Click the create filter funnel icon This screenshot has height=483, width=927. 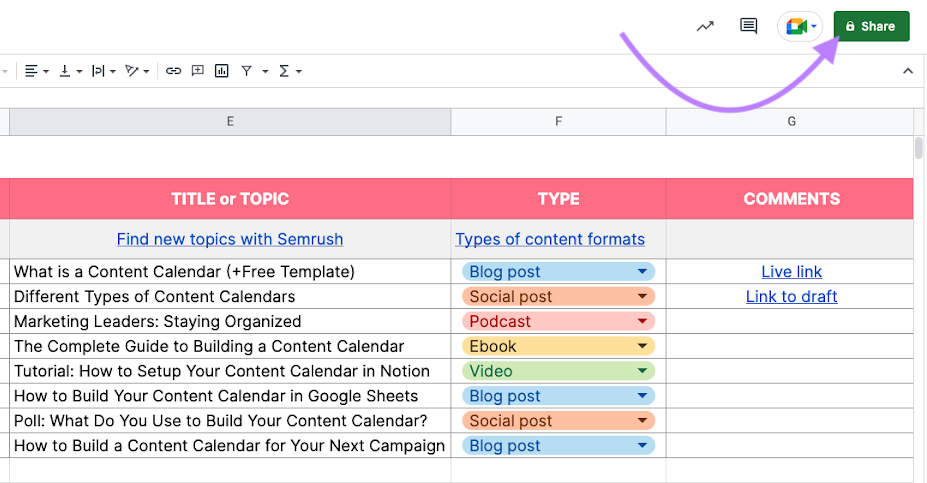coord(247,71)
